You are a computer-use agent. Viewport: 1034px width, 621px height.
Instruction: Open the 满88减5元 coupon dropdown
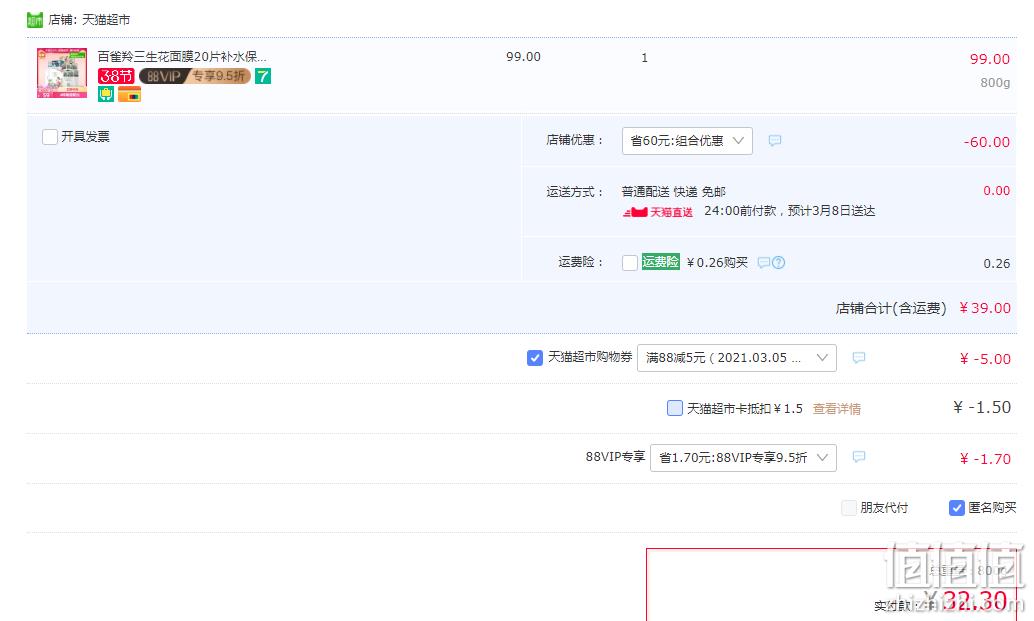coord(737,358)
